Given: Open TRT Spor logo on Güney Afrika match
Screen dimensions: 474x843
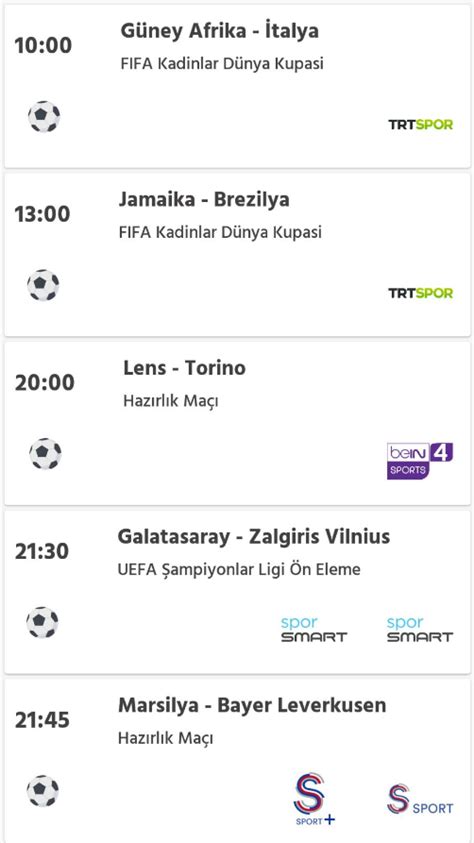Looking at the screenshot, I should point(420,125).
